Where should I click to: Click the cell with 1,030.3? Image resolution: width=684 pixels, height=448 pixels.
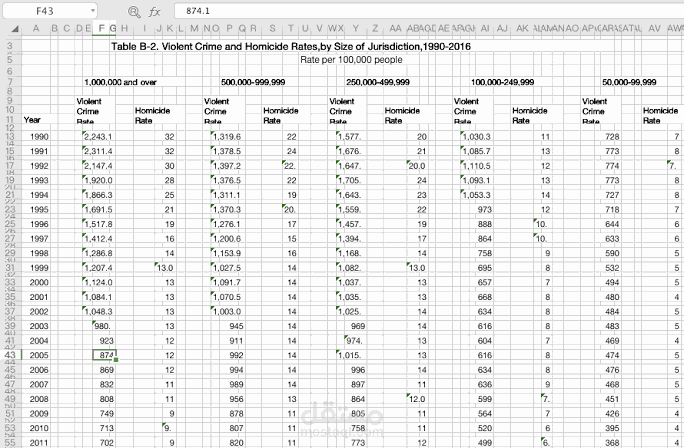pos(476,137)
